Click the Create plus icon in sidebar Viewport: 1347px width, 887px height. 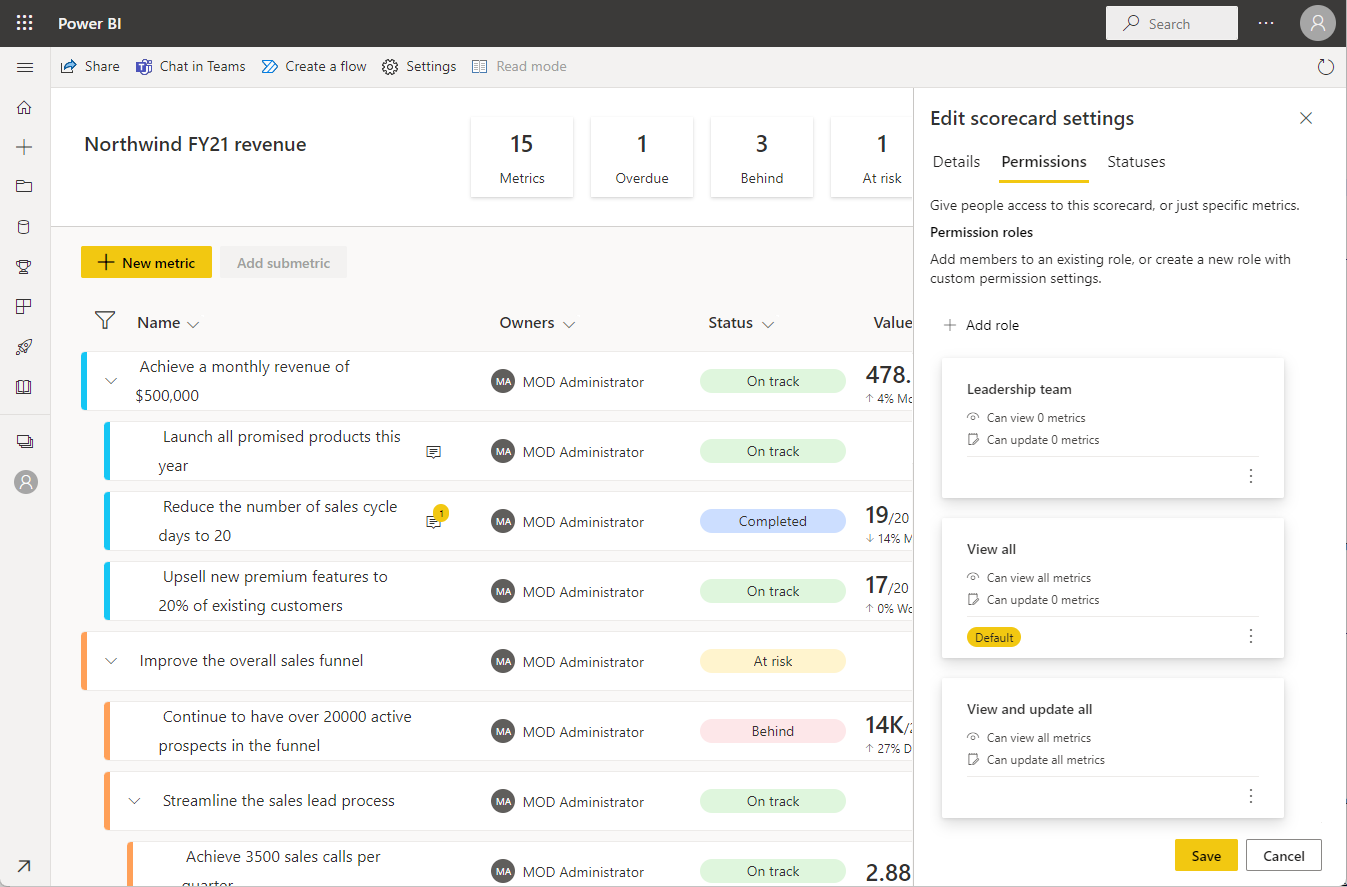25,147
